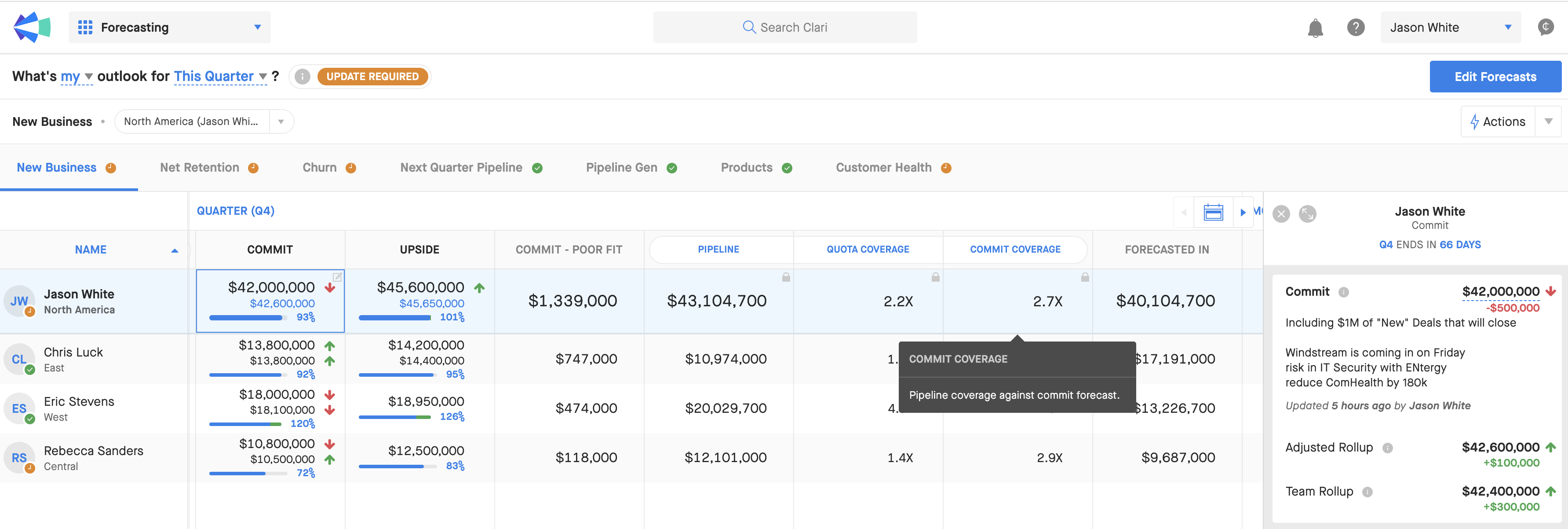Sort by Name column ascending arrow
This screenshot has height=529, width=1568.
pyautogui.click(x=175, y=250)
